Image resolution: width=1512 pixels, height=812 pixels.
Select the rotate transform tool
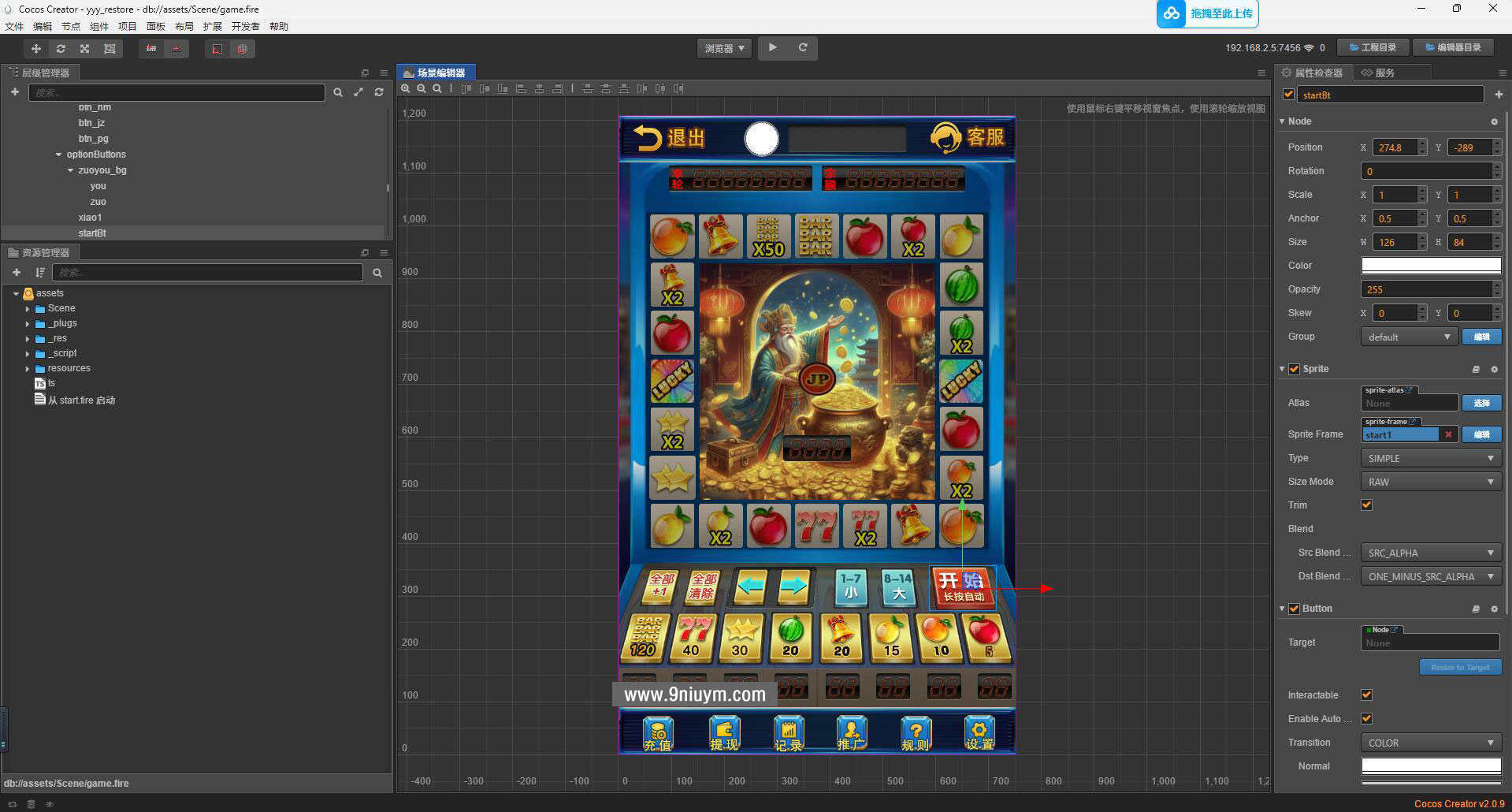[60, 49]
